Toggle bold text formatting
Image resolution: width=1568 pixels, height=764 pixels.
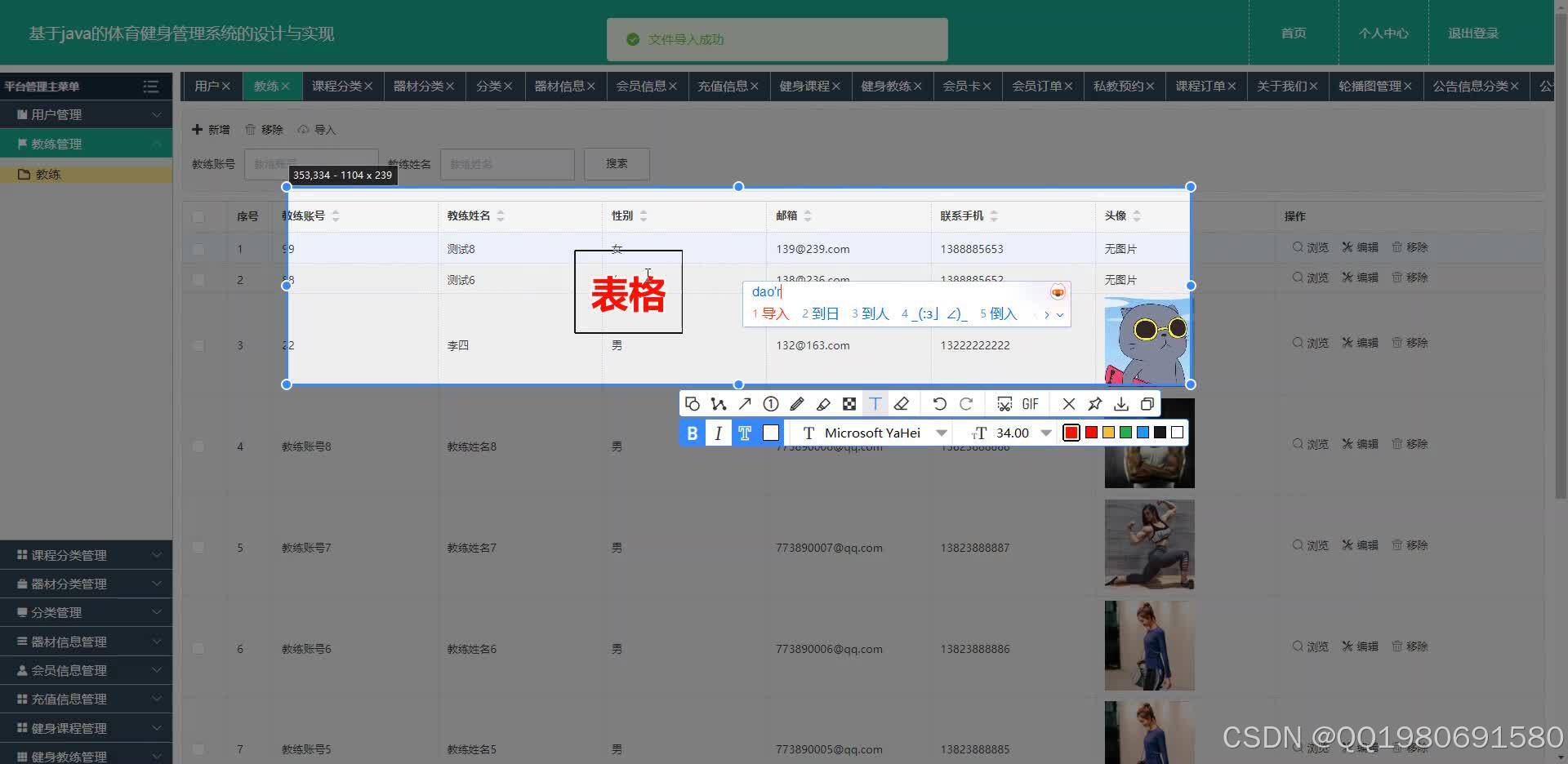pos(691,433)
